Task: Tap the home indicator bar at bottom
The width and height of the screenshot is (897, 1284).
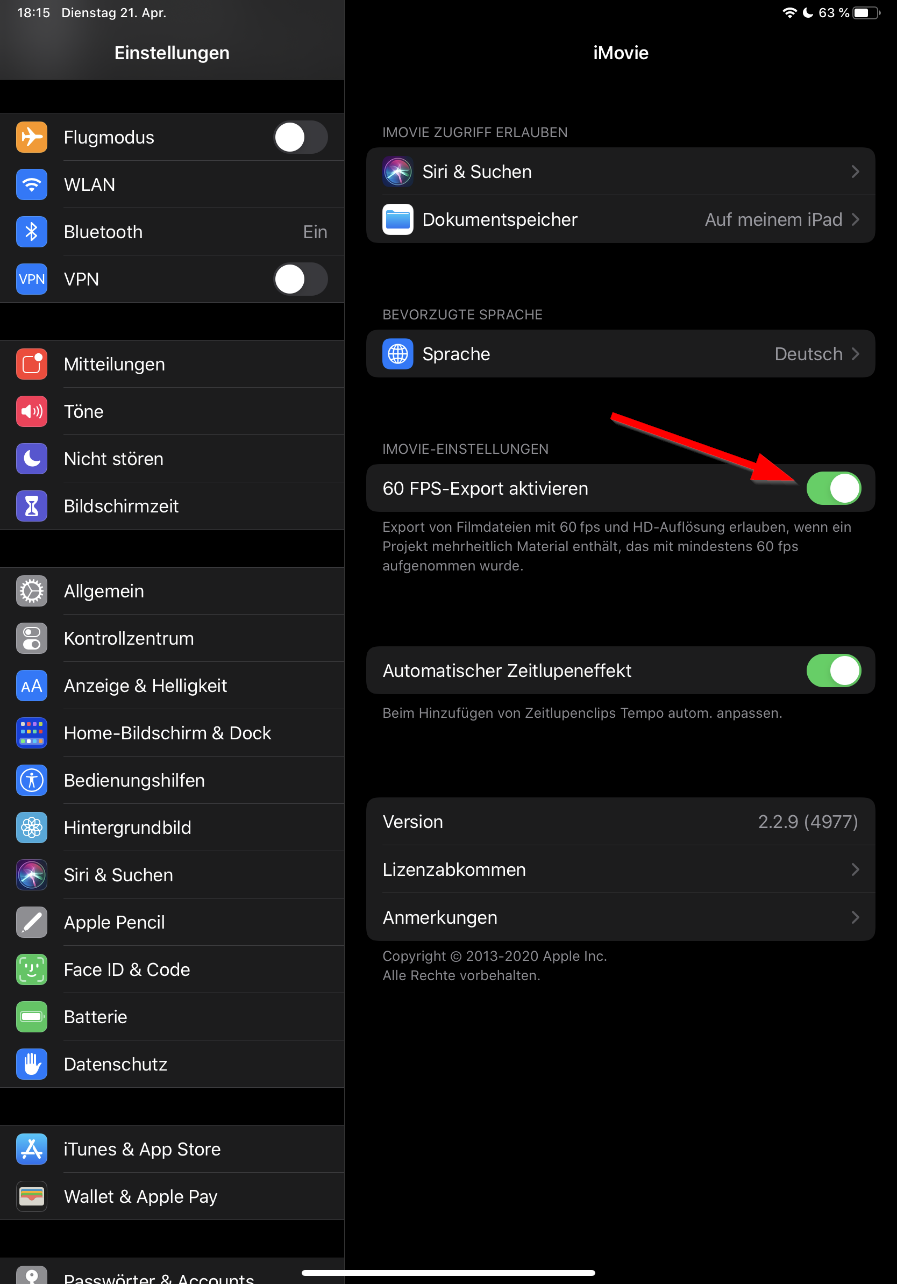Action: tap(448, 1273)
